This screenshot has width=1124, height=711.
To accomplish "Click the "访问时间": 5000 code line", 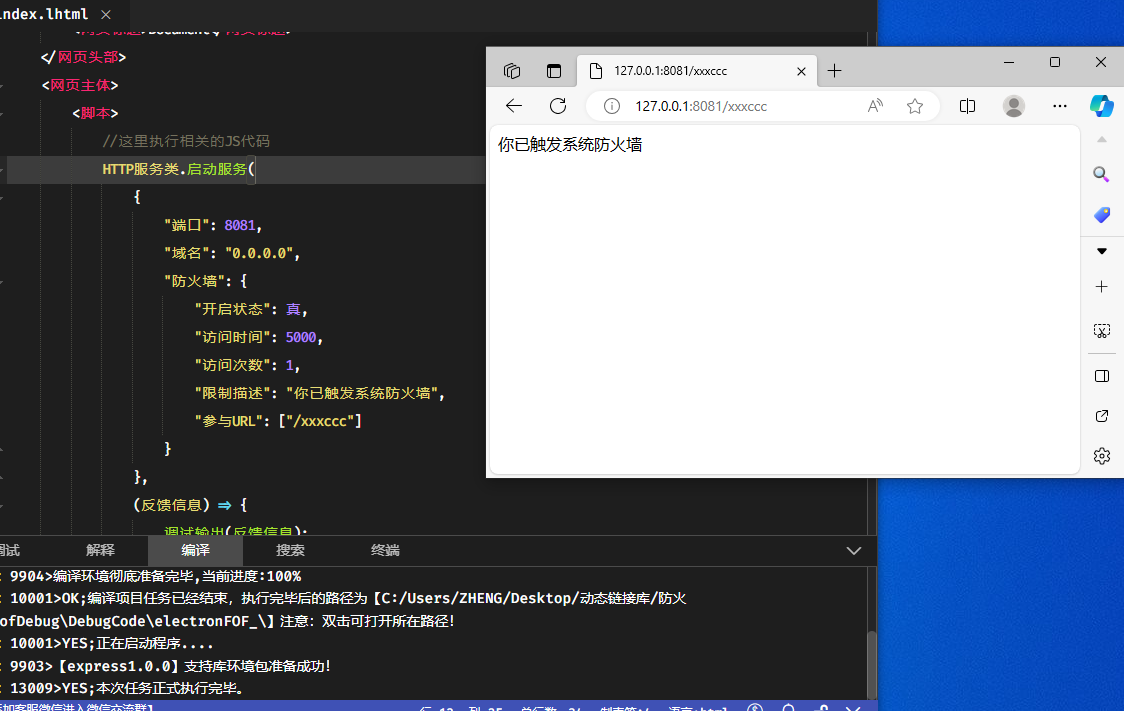I will point(259,337).
